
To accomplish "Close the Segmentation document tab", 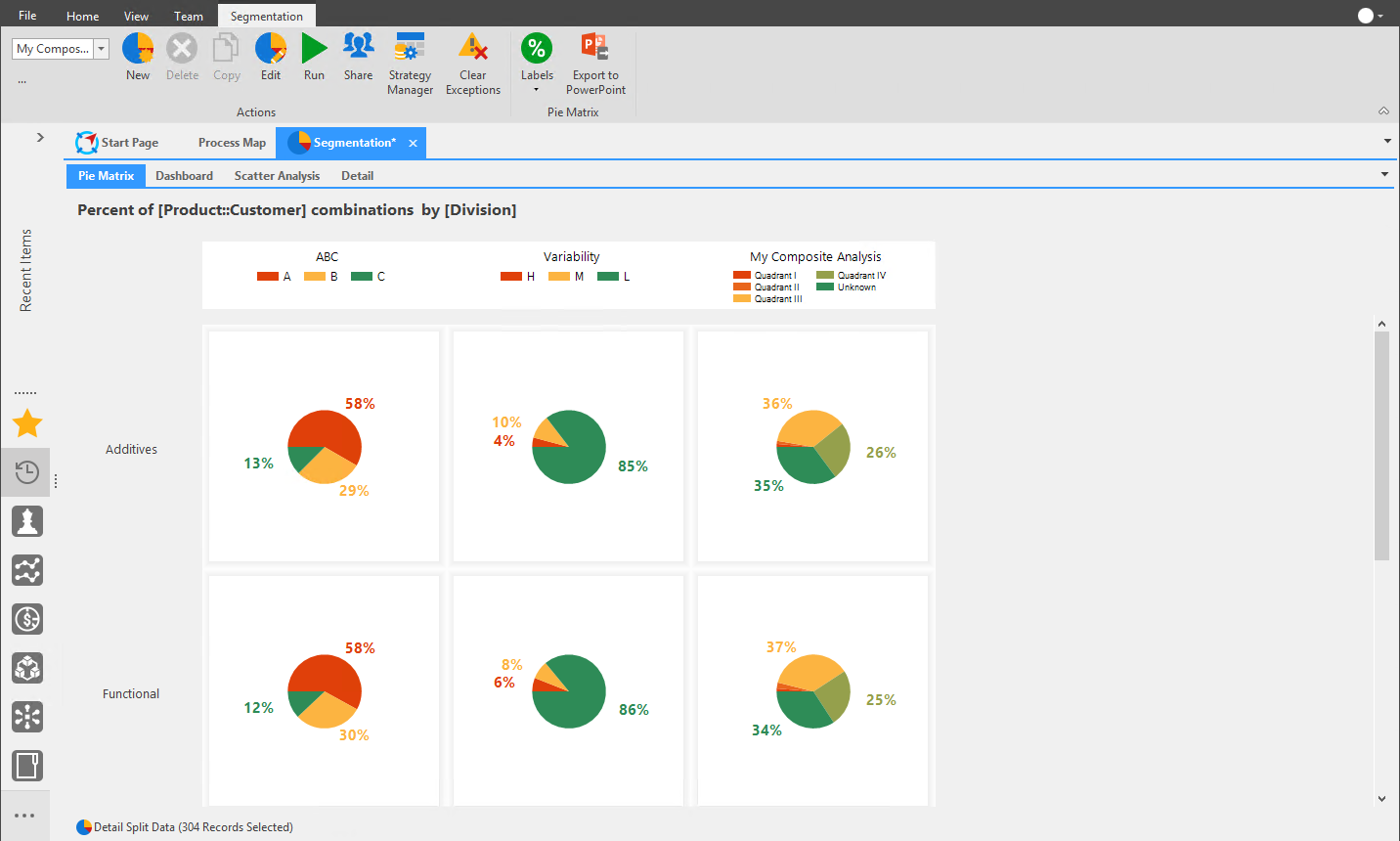I will [414, 143].
